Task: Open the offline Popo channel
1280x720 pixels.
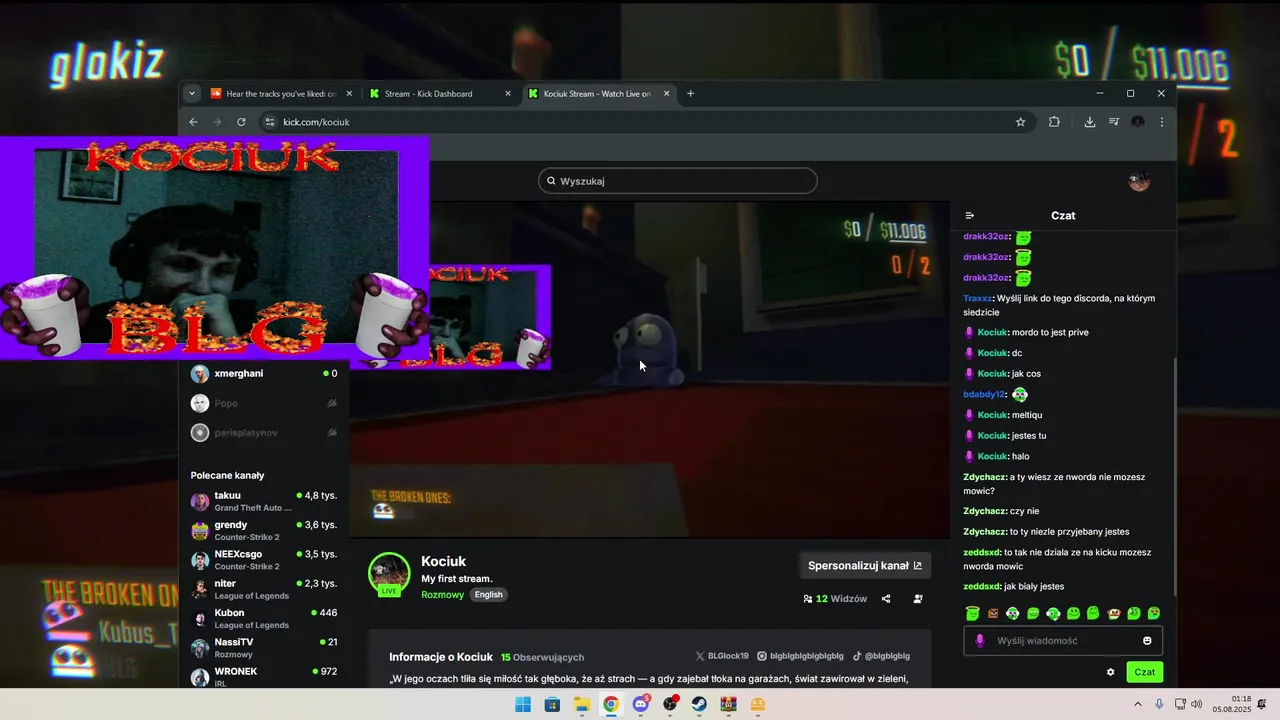Action: pos(264,403)
